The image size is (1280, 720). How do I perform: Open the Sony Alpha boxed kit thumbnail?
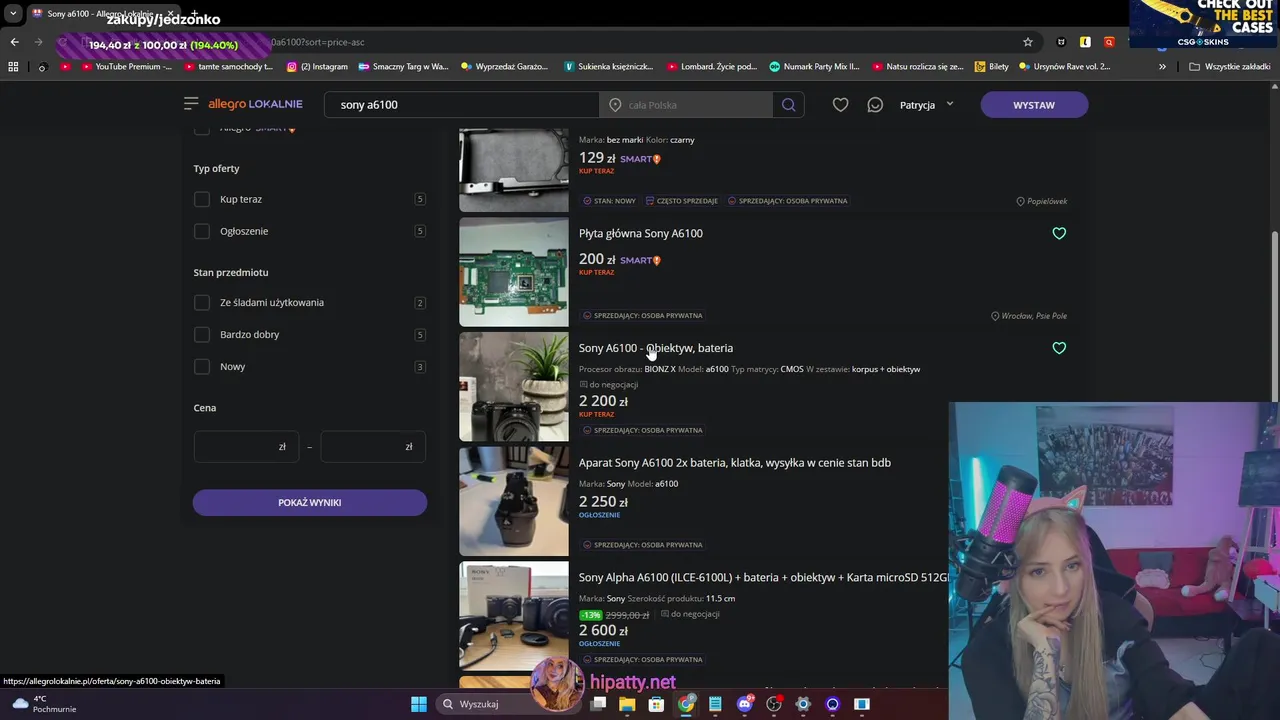[514, 616]
